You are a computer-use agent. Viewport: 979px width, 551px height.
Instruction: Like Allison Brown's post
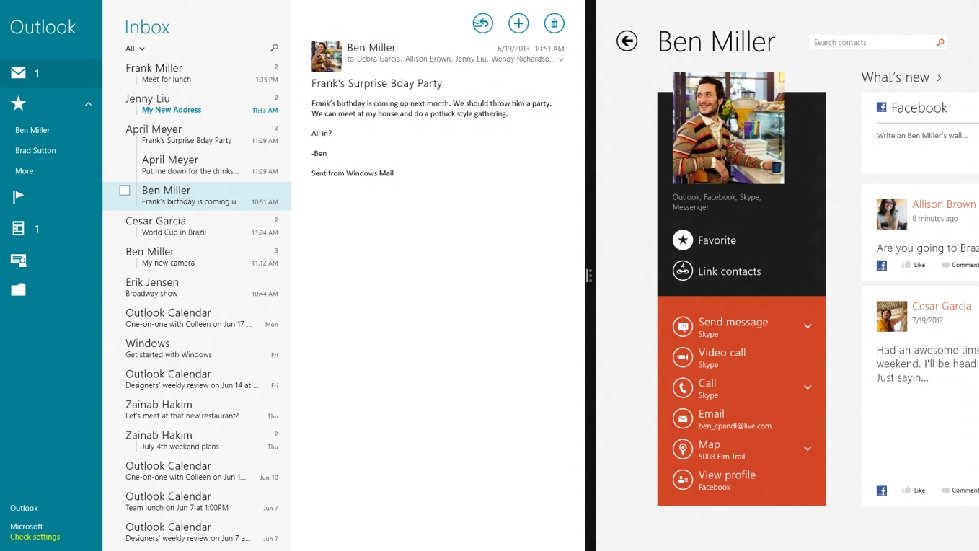913,265
